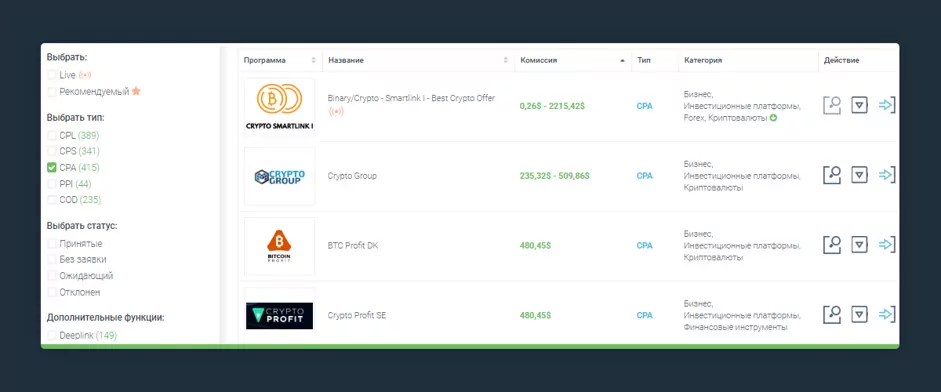Check the Без заявки status checkbox

point(52,259)
